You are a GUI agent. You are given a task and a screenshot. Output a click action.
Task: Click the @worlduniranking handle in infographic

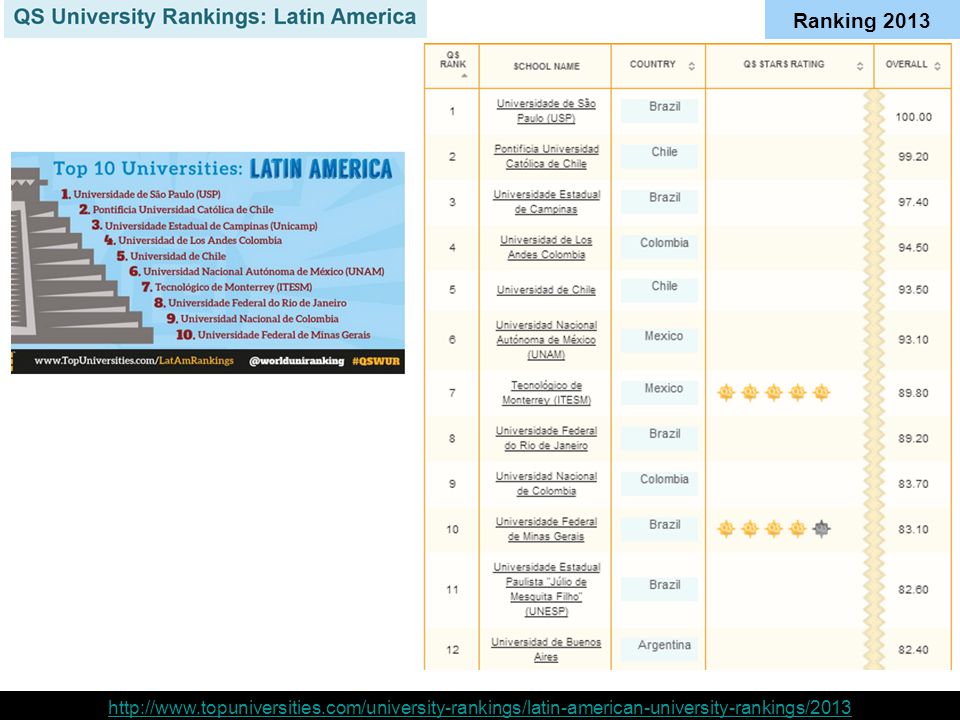[x=296, y=361]
